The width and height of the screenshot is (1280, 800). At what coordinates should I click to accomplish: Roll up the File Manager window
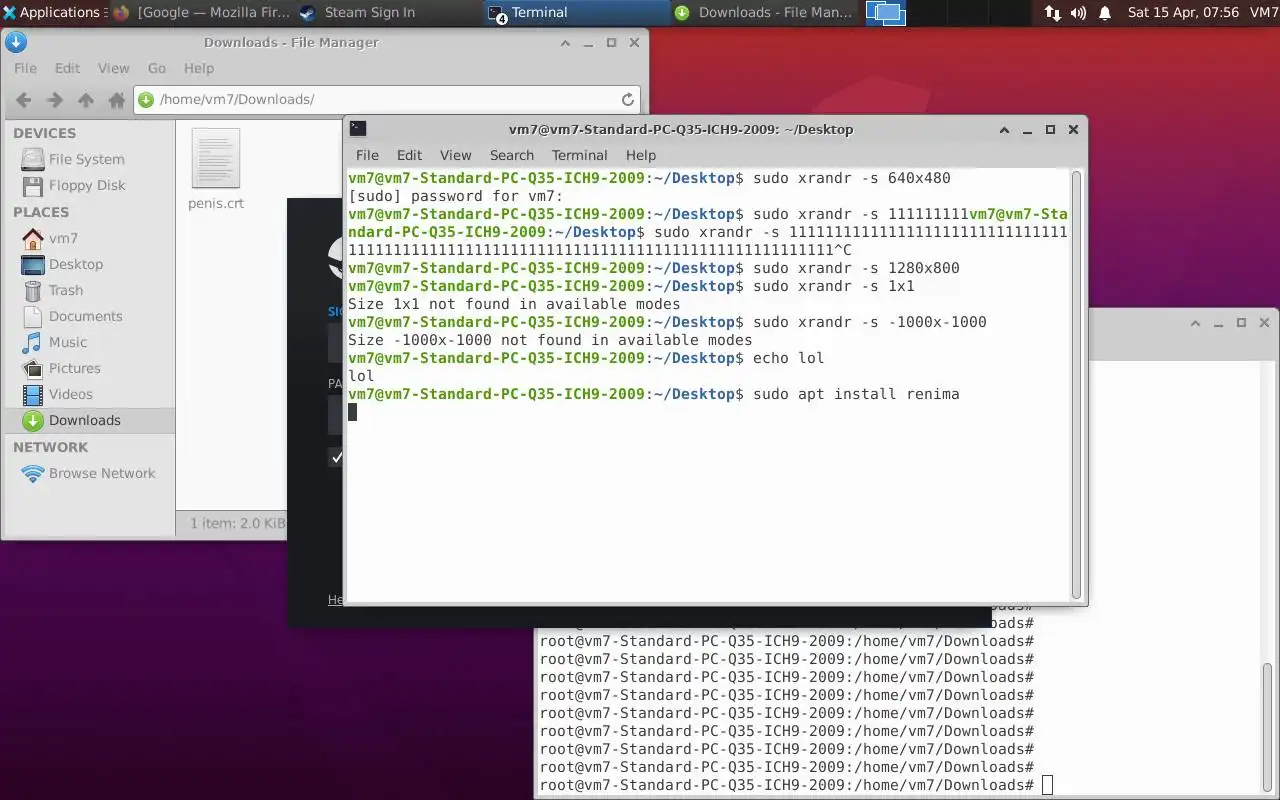(566, 42)
